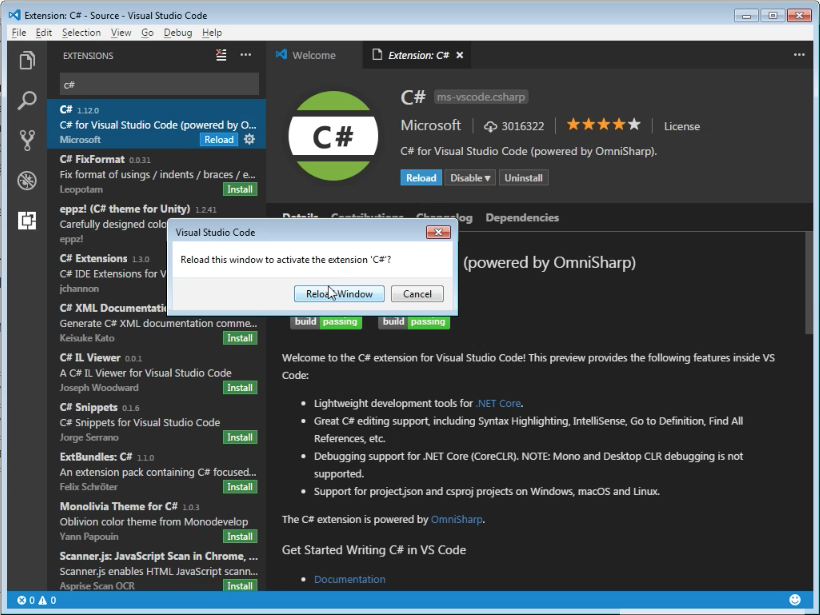The height and width of the screenshot is (615, 820).
Task: Open the .NET Core link
Action: click(x=498, y=403)
